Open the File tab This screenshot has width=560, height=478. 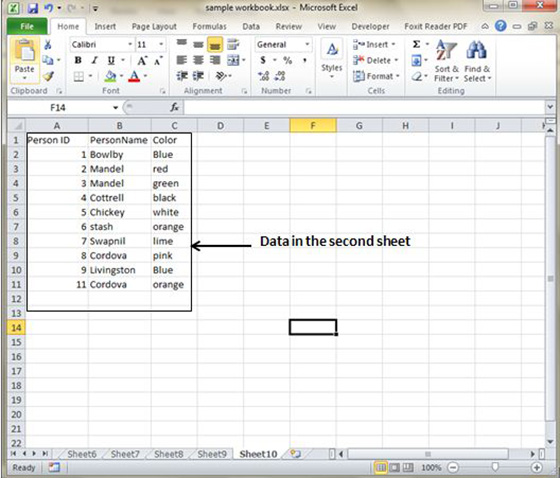click(27, 26)
